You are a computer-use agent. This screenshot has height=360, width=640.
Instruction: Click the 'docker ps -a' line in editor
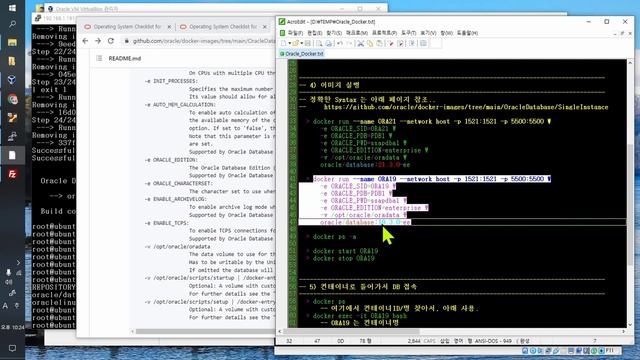(x=334, y=237)
